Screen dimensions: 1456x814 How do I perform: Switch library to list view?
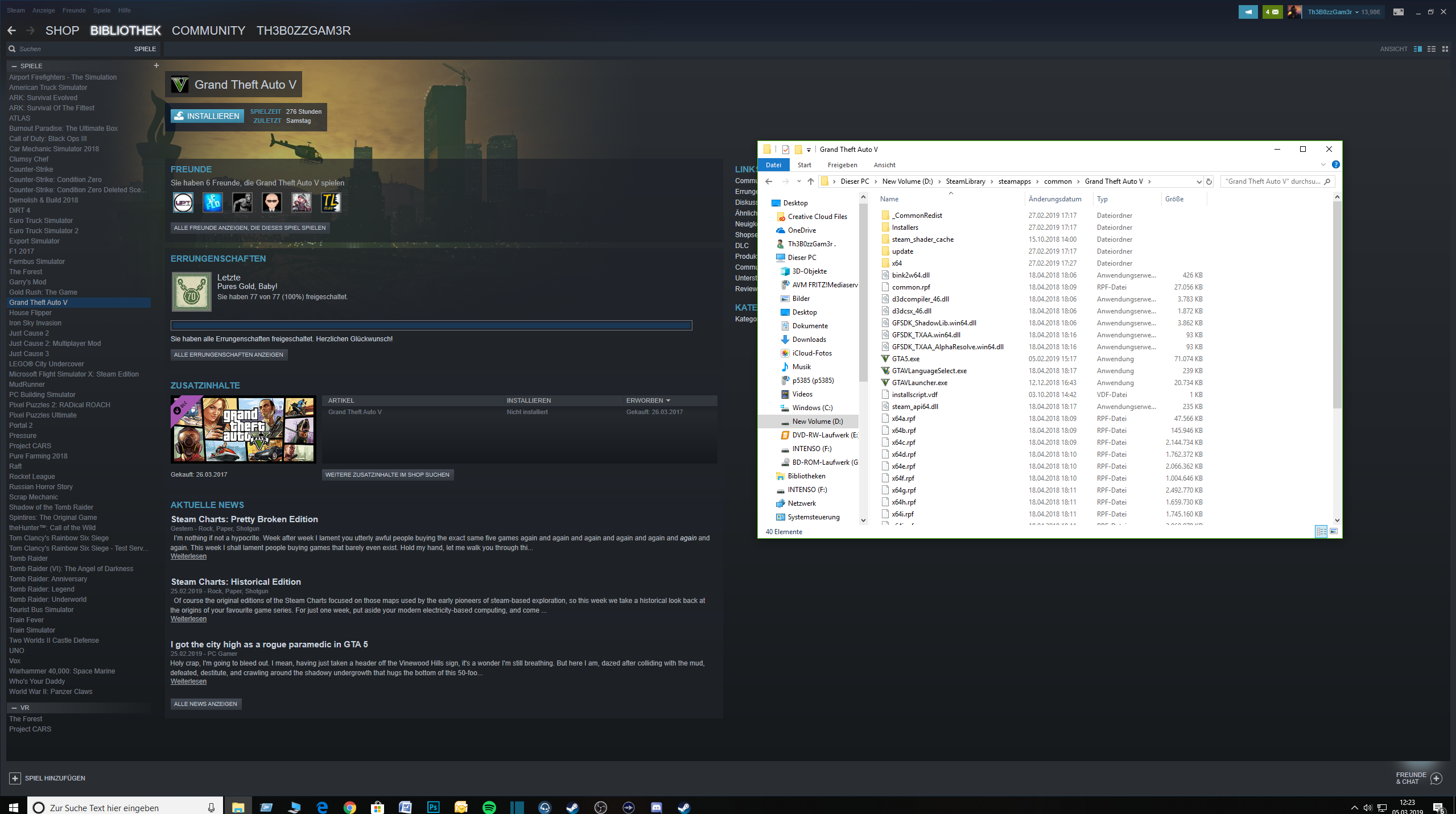1431,49
